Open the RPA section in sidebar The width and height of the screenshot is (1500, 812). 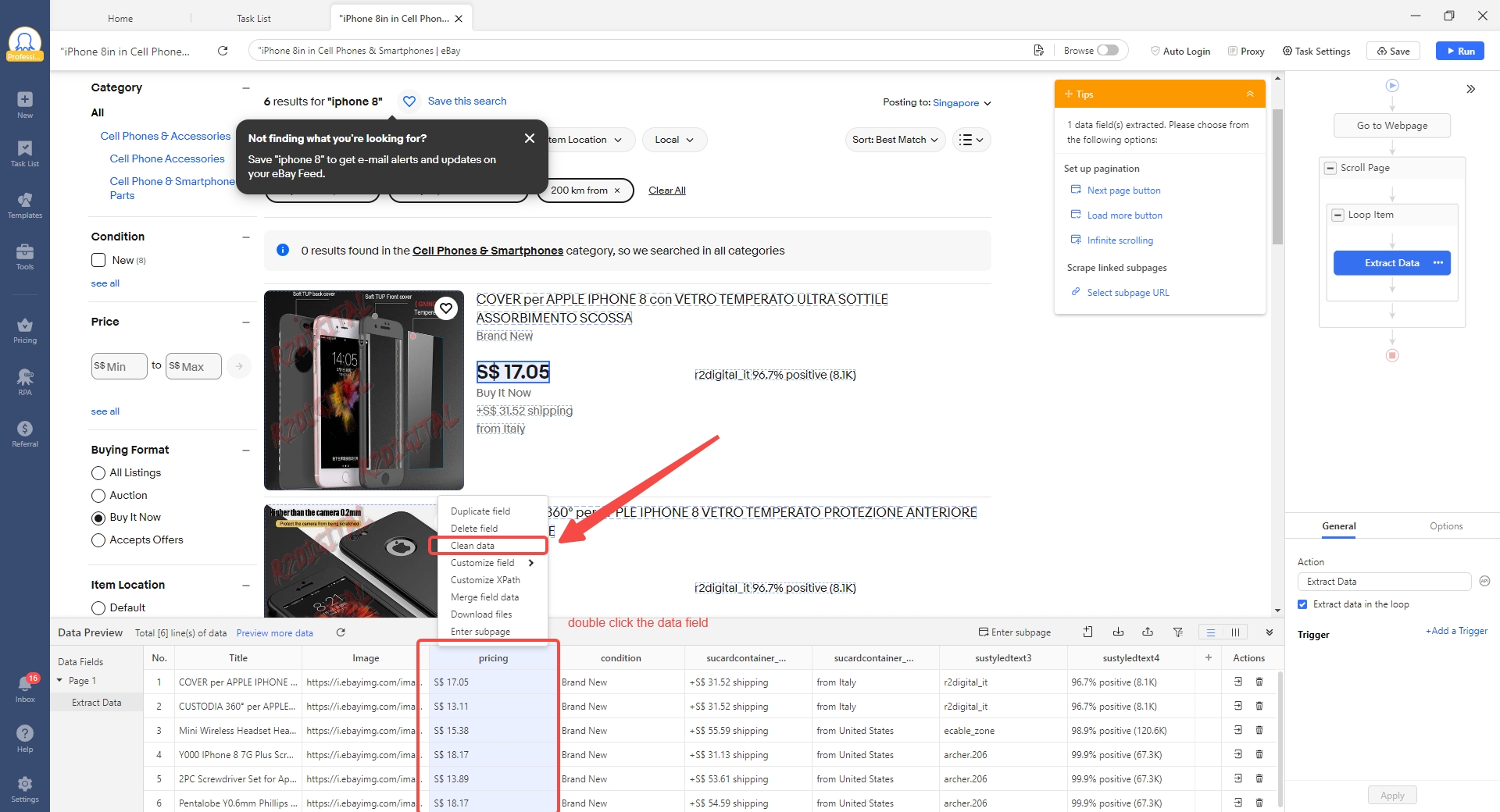[25, 383]
